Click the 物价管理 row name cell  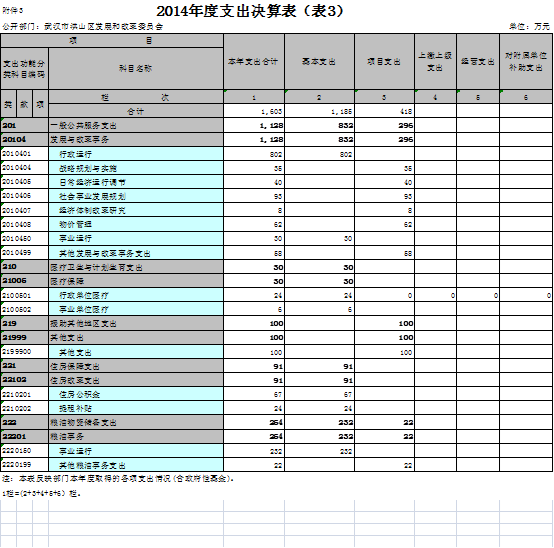click(136, 224)
